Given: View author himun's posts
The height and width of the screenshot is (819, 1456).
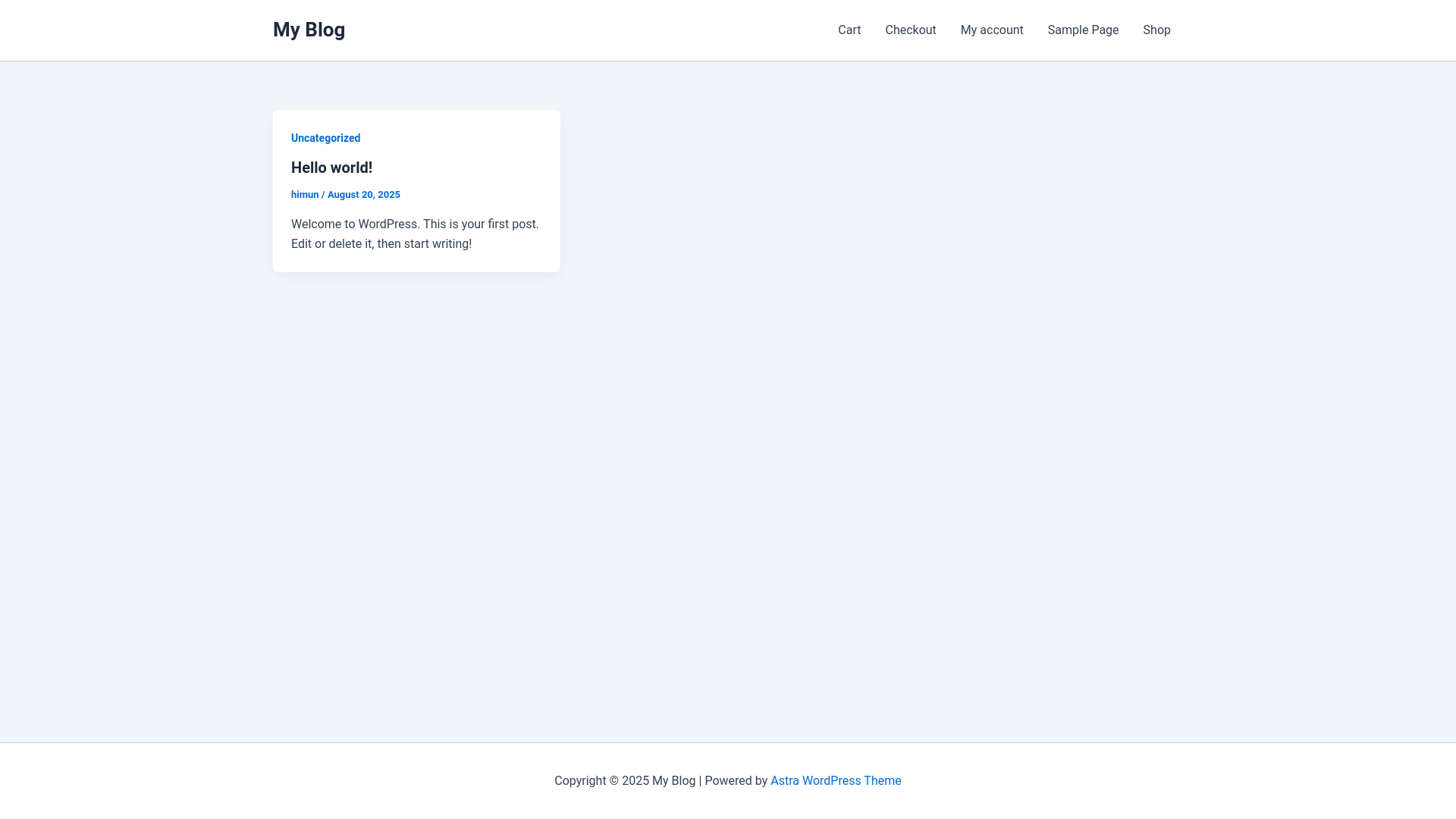Looking at the screenshot, I should 305,195.
